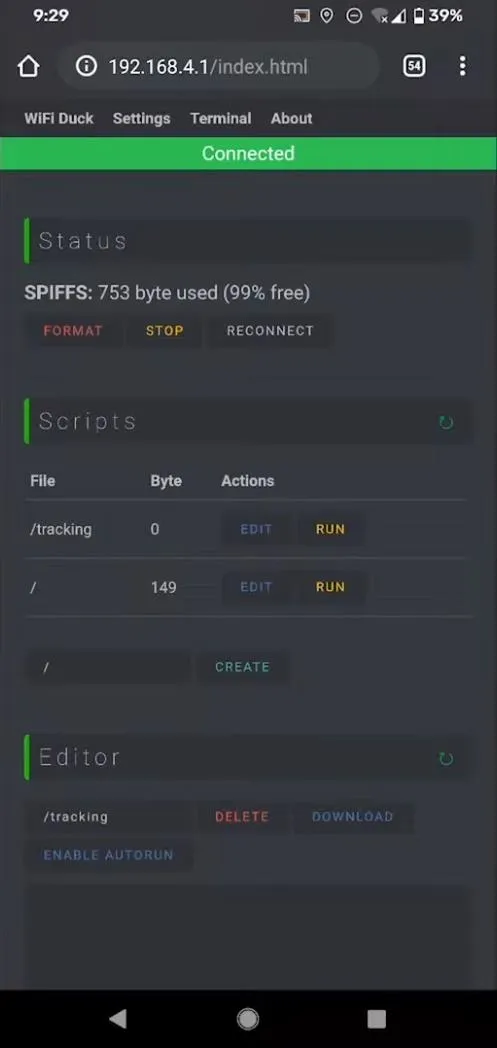
Task: Tap the browser home icon
Action: pos(29,66)
